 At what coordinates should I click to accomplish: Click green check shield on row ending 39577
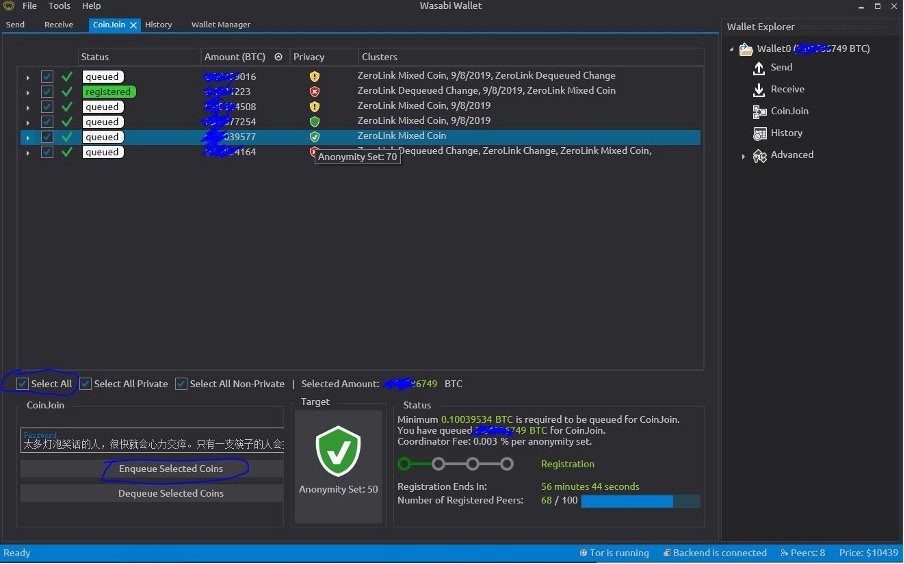[314, 137]
